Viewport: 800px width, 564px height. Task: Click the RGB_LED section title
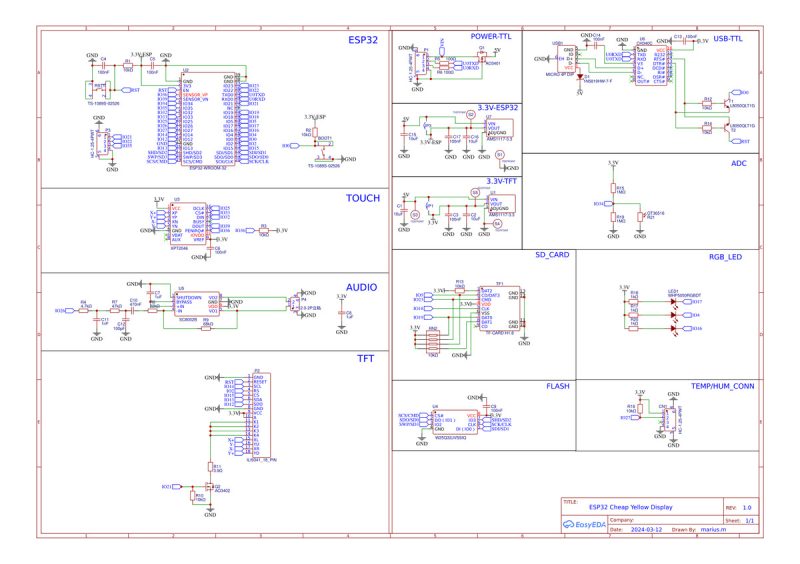(x=725, y=257)
